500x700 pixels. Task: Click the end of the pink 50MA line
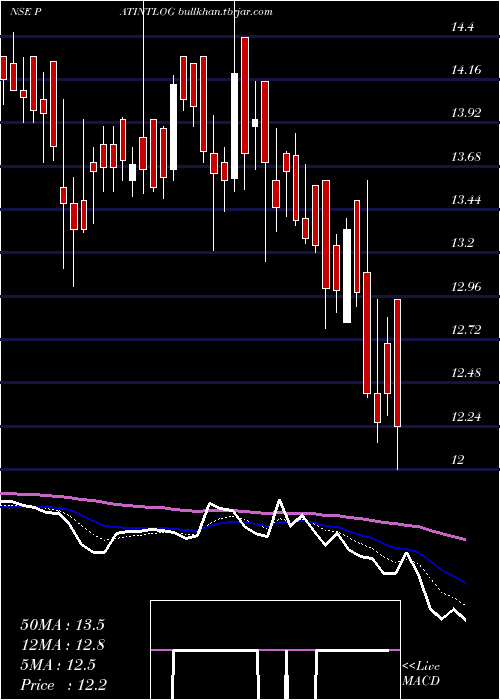tap(465, 540)
